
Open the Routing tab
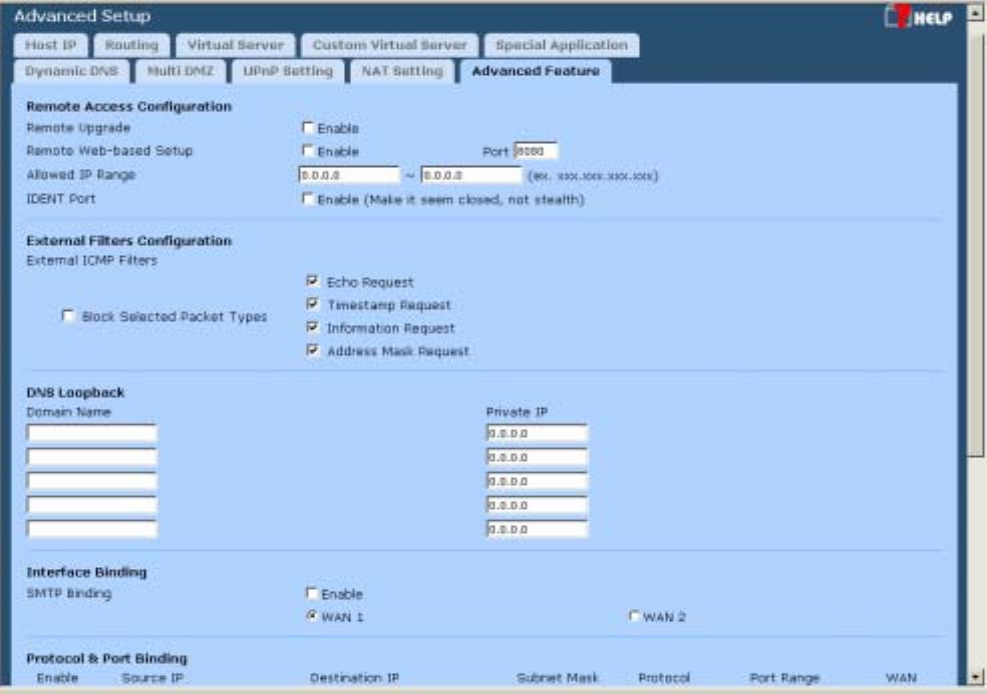[132, 45]
